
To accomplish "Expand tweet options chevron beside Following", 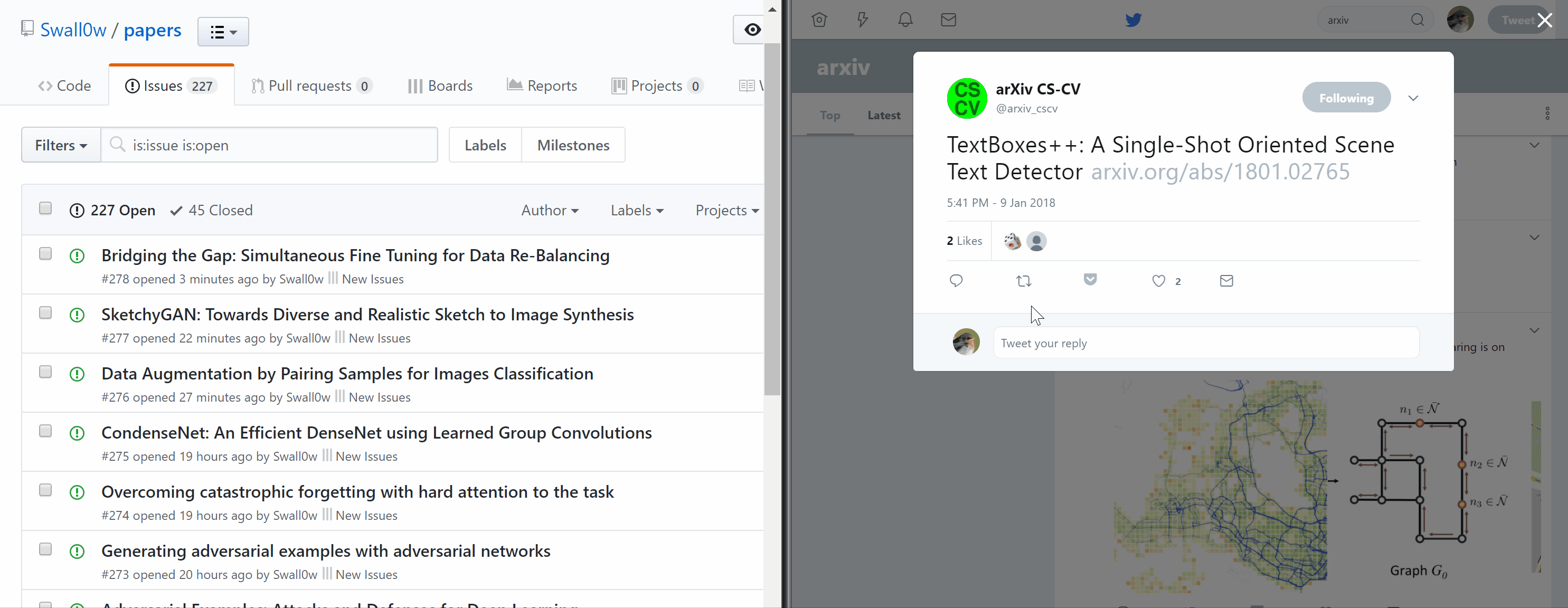I will 1413,98.
